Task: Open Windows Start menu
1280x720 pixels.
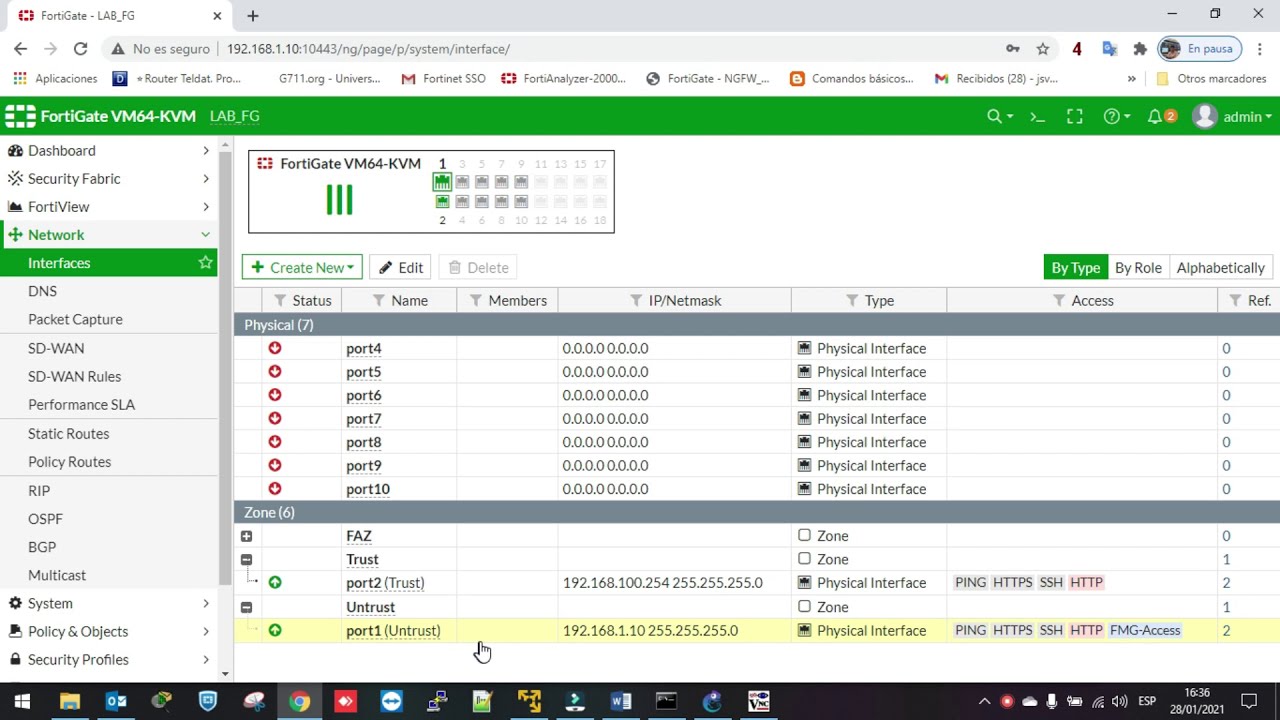Action: click(x=22, y=701)
